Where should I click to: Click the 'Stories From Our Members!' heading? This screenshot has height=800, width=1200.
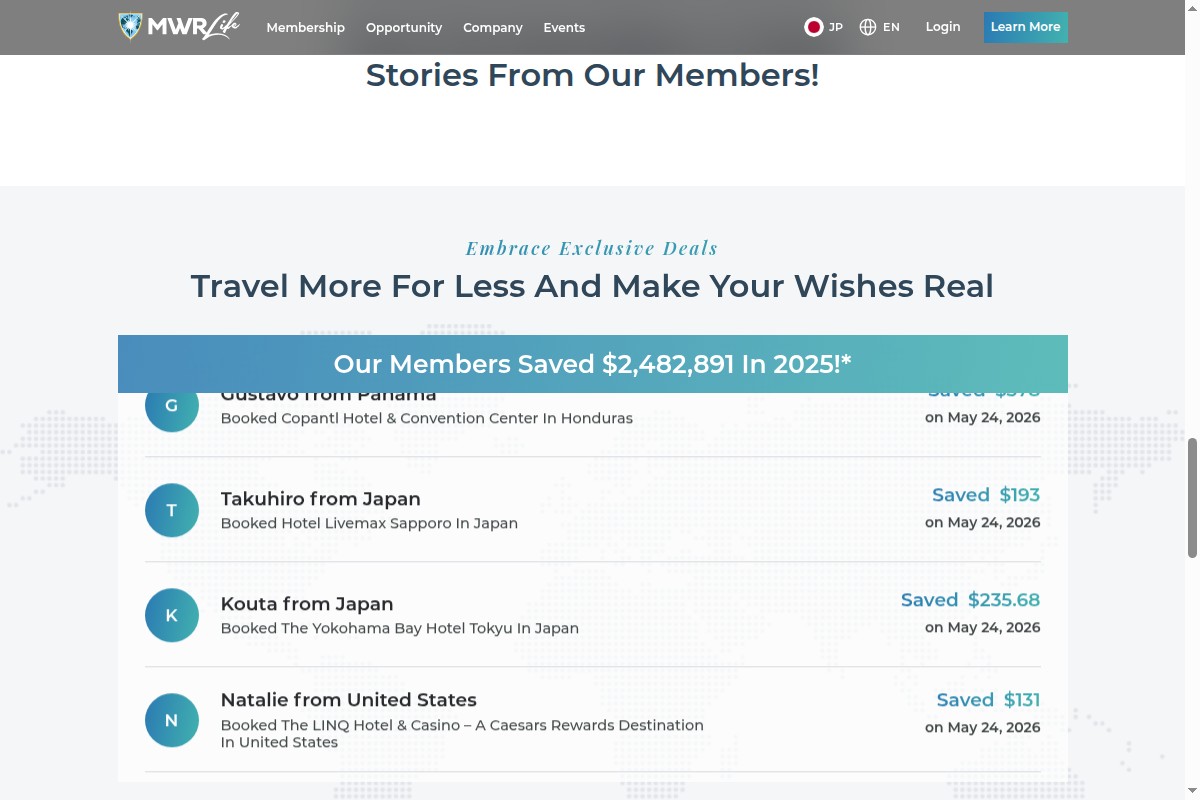pyautogui.click(x=592, y=75)
